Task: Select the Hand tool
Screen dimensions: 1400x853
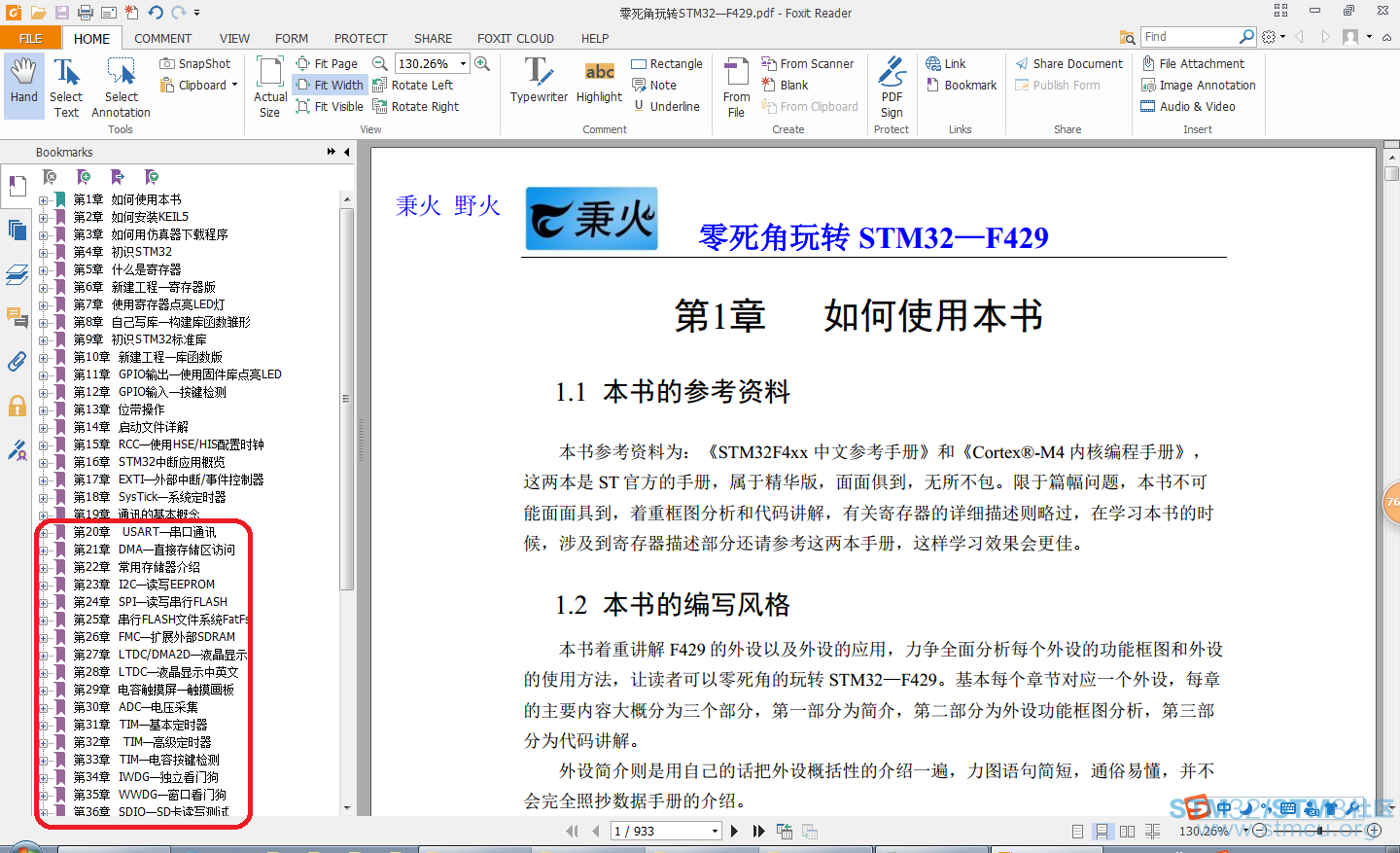Action: pyautogui.click(x=23, y=86)
